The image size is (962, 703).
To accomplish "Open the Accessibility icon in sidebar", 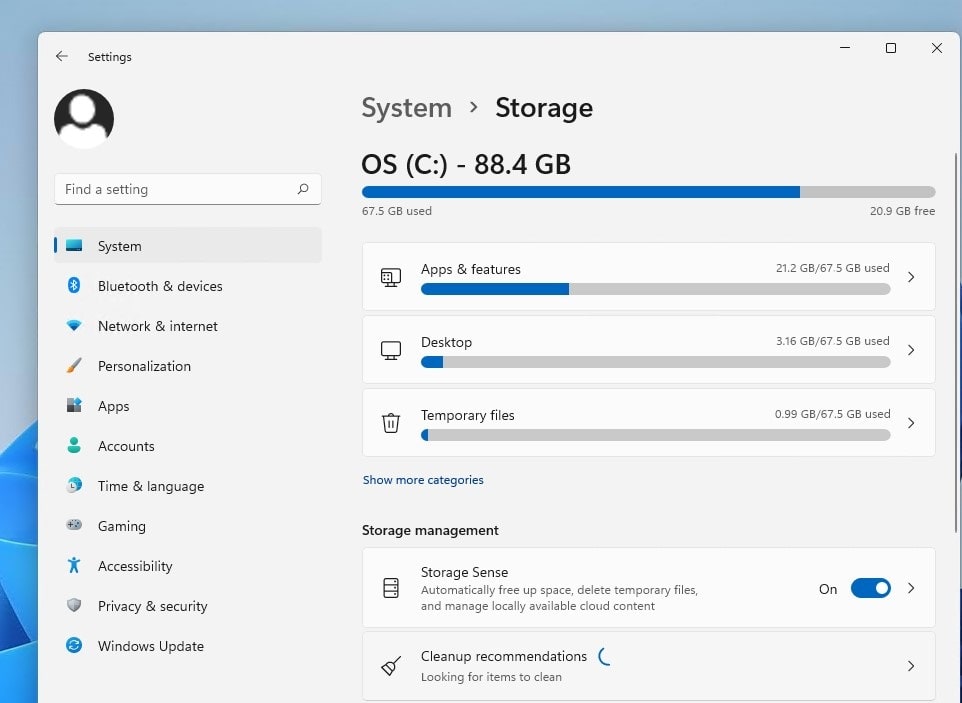I will [74, 566].
